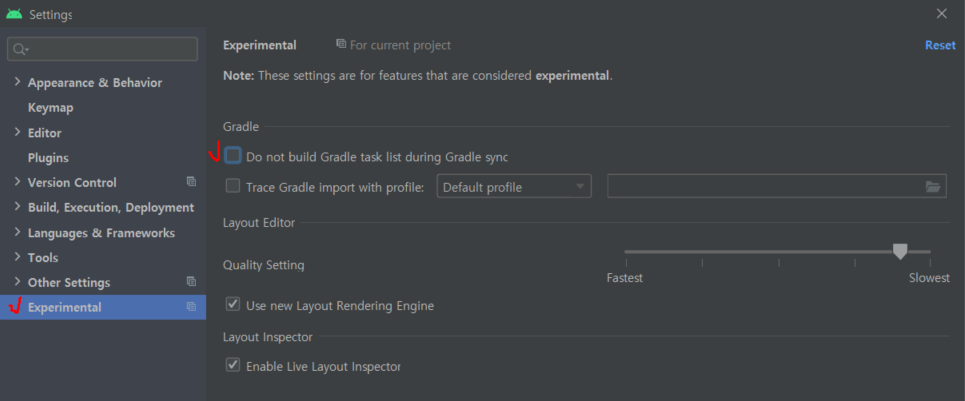Disable Enable Live Layout Inspector checkbox

233,365
